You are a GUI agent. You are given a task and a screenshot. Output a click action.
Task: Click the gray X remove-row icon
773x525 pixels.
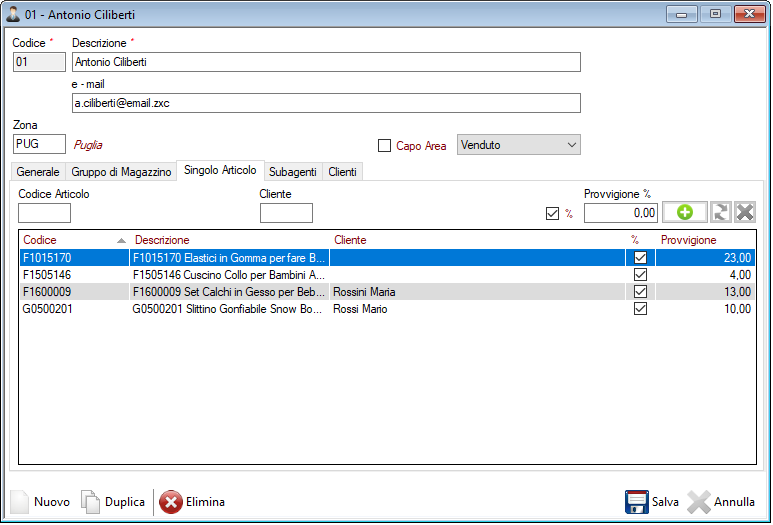745,212
